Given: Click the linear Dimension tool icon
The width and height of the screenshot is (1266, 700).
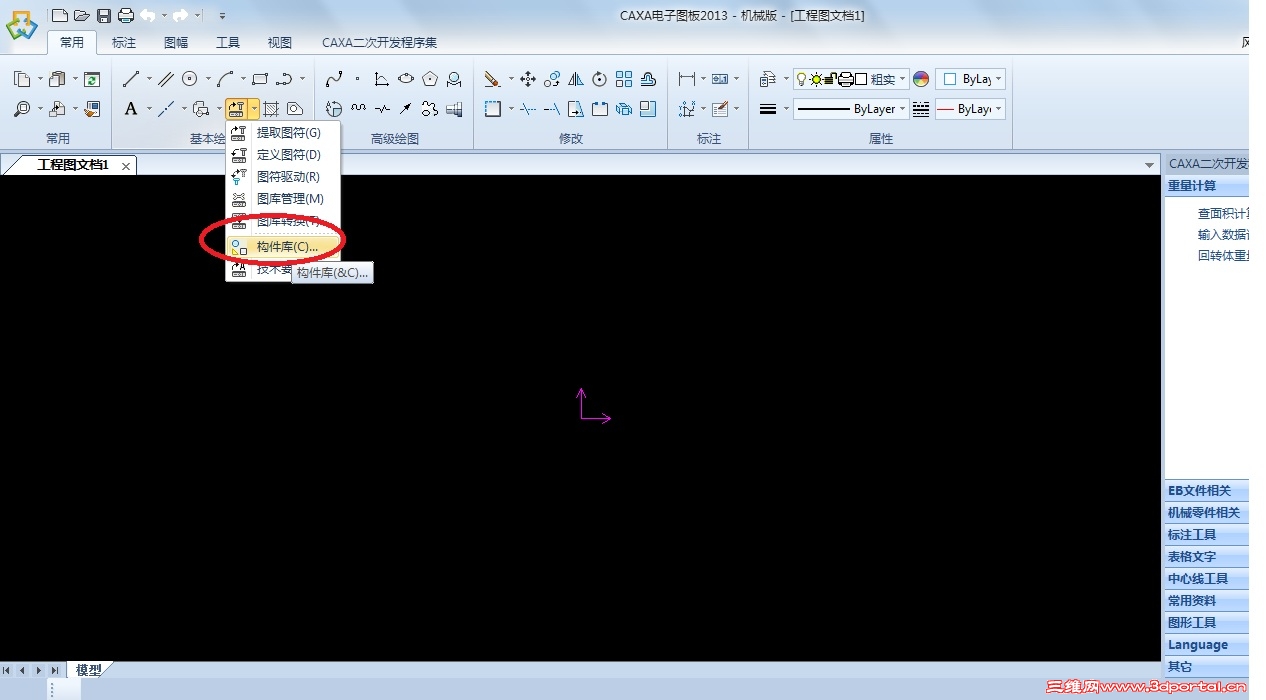Looking at the screenshot, I should tap(687, 79).
